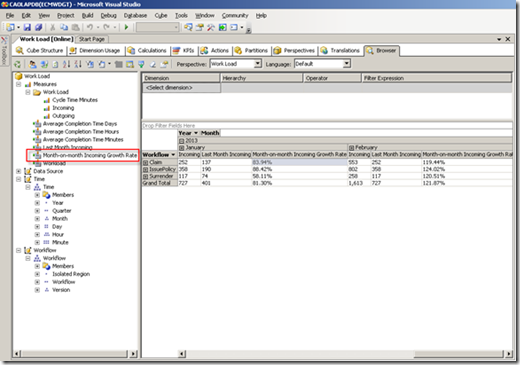This screenshot has width=520, height=365.
Task: Switch to the Start Page document tab
Action: (x=92, y=39)
